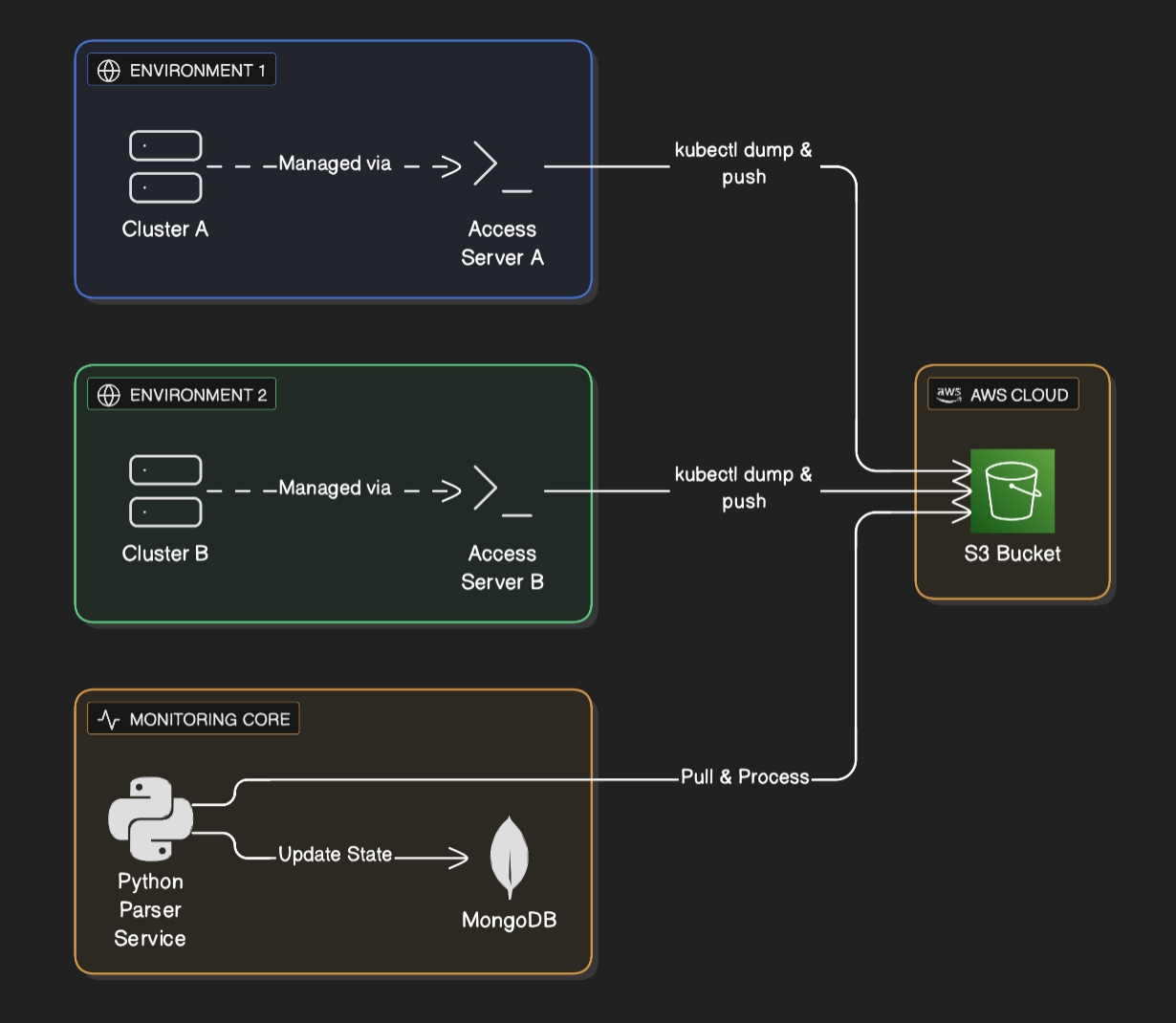Click the green S3 Bucket icon
The width and height of the screenshot is (1176, 1023).
(1013, 490)
